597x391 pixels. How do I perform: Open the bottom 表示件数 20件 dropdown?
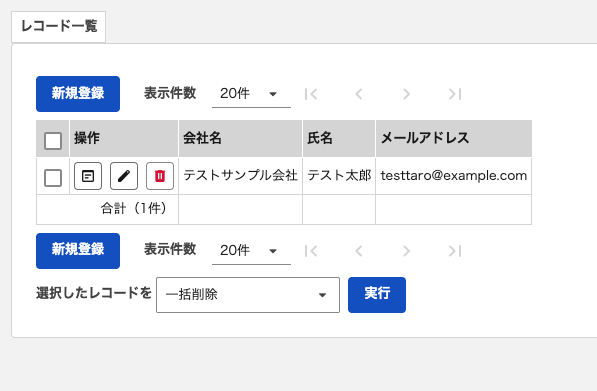pyautogui.click(x=251, y=251)
